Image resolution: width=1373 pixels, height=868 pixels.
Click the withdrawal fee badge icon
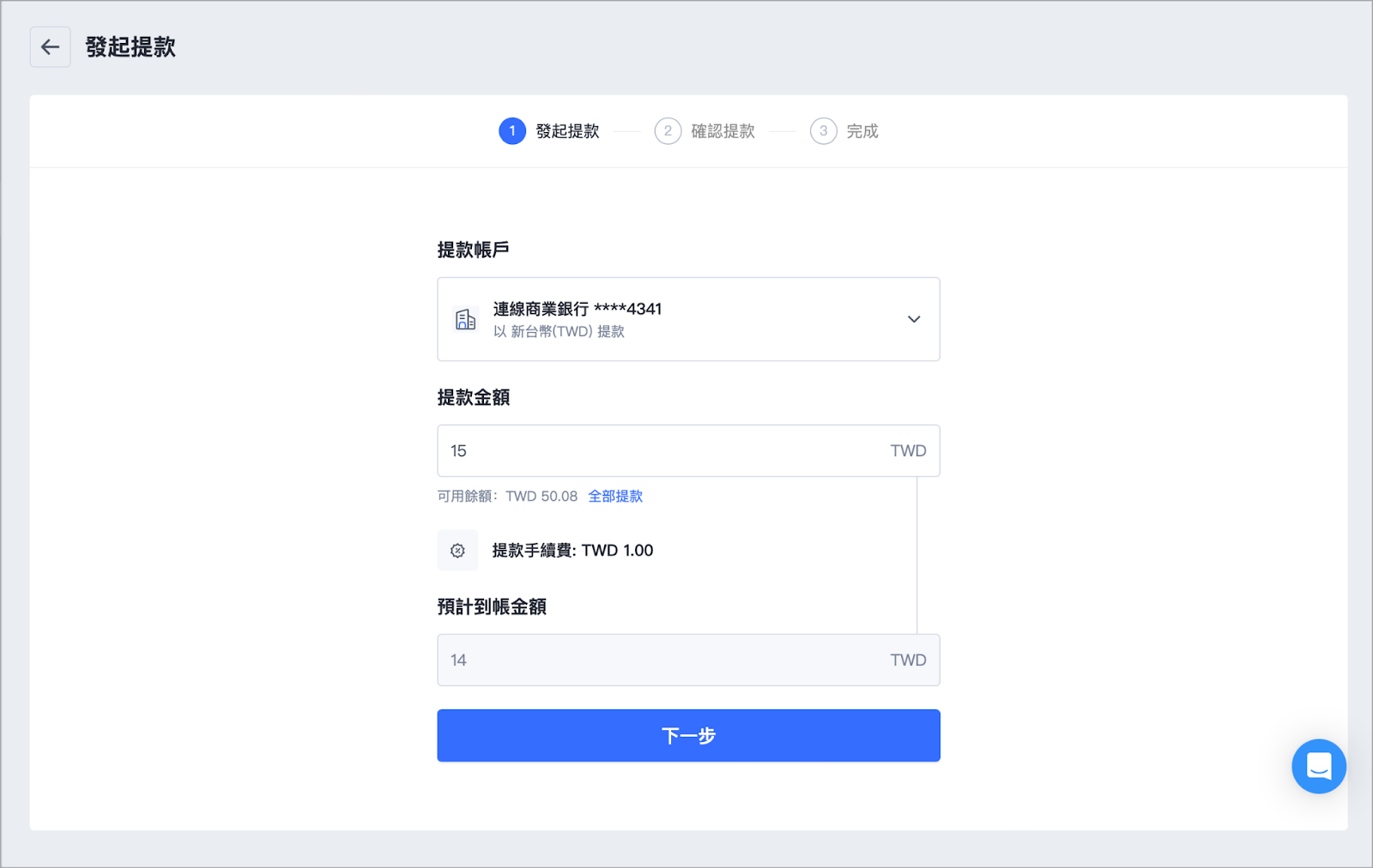(457, 551)
